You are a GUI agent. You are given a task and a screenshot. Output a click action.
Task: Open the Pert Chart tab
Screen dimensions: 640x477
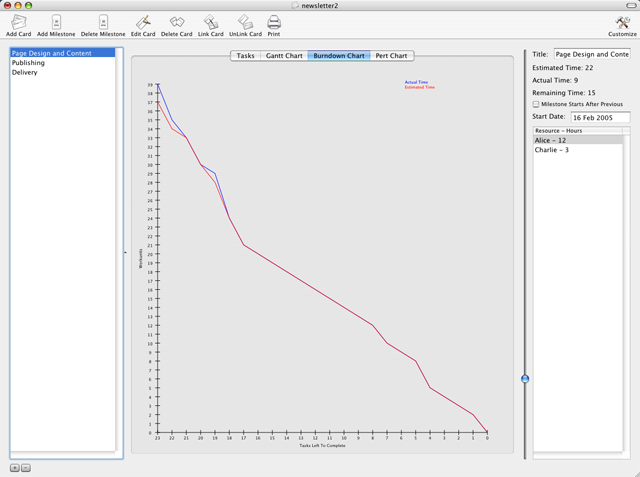click(x=391, y=56)
